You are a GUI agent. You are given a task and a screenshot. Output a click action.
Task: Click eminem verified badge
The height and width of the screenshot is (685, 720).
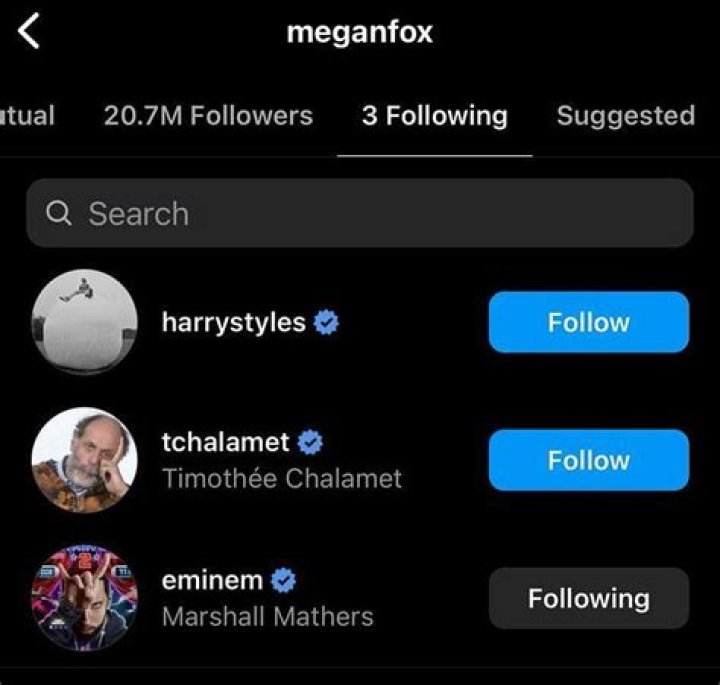[x=284, y=580]
